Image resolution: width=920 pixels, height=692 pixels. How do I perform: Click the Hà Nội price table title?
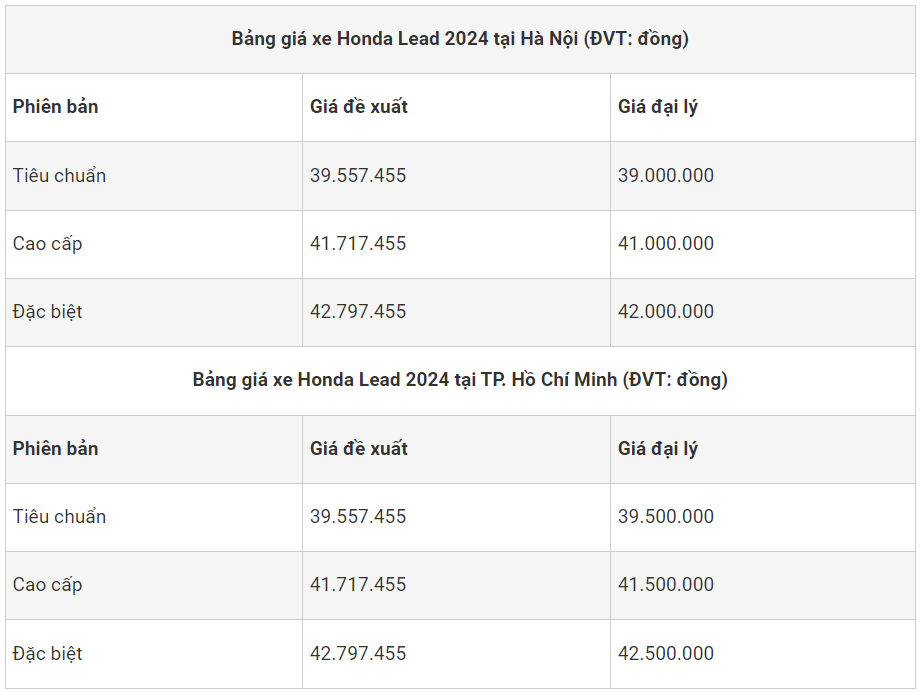click(460, 39)
